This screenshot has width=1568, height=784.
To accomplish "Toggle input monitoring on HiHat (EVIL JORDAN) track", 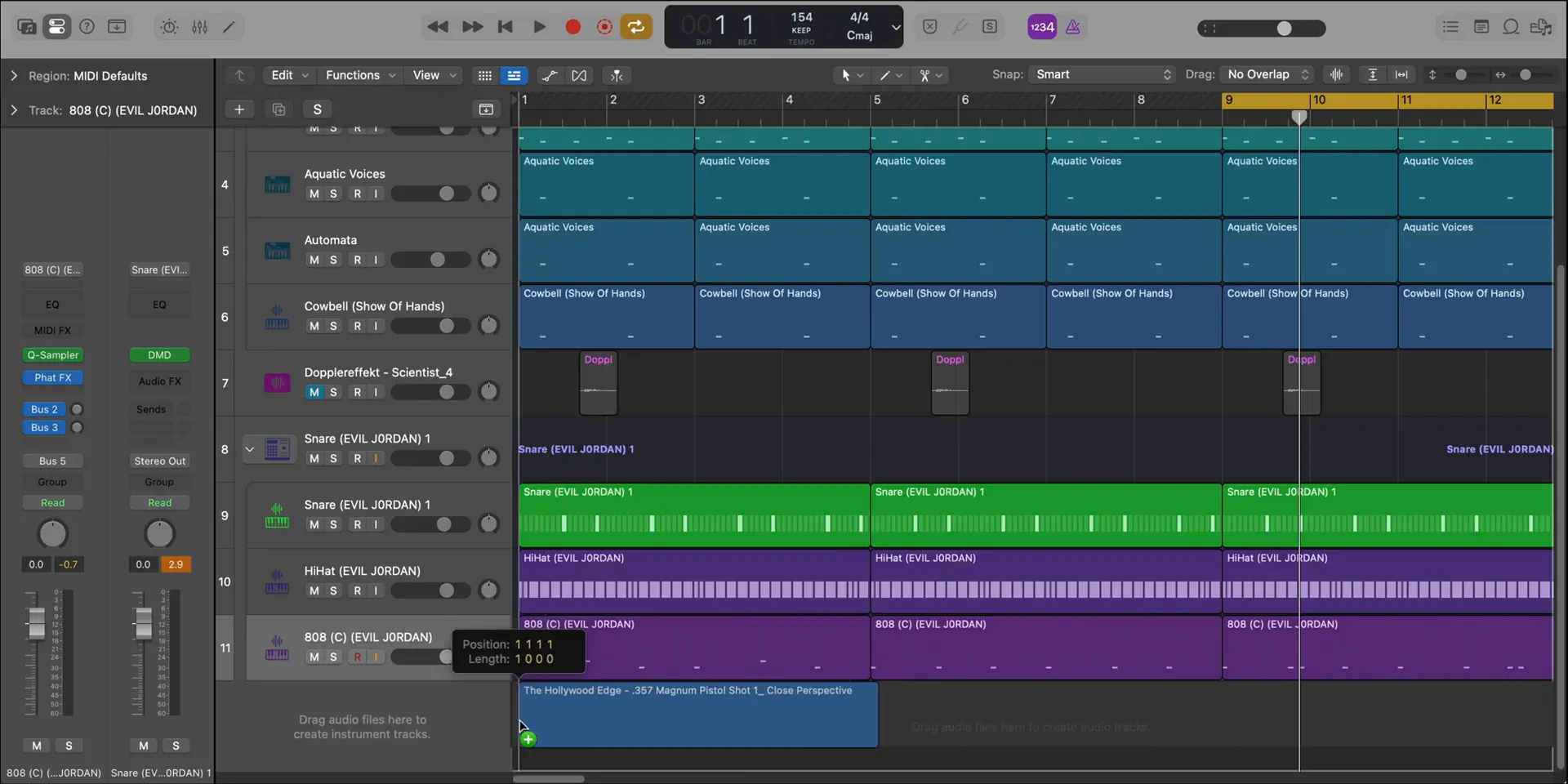I will click(x=376, y=590).
